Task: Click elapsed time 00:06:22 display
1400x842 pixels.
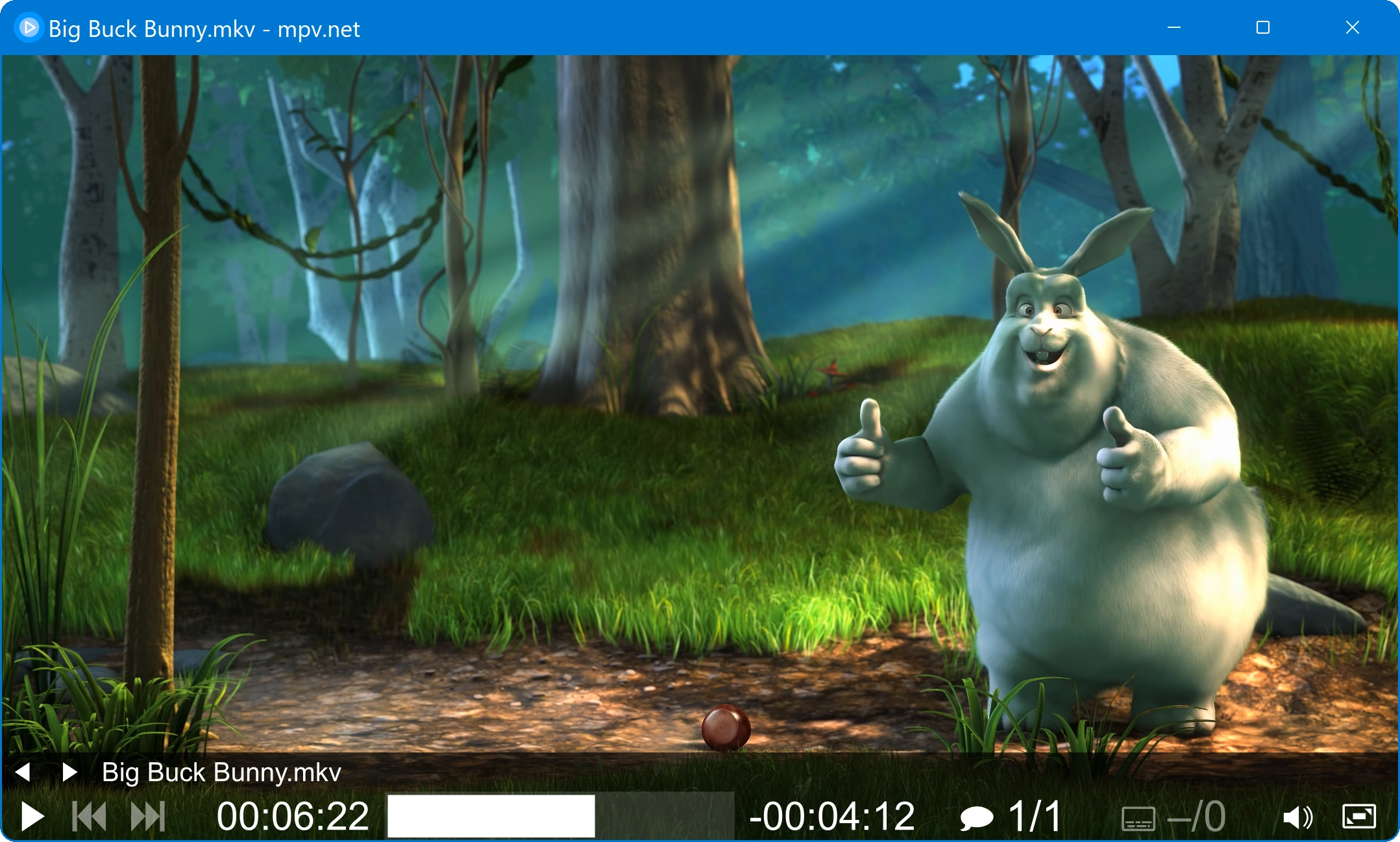Action: click(293, 816)
